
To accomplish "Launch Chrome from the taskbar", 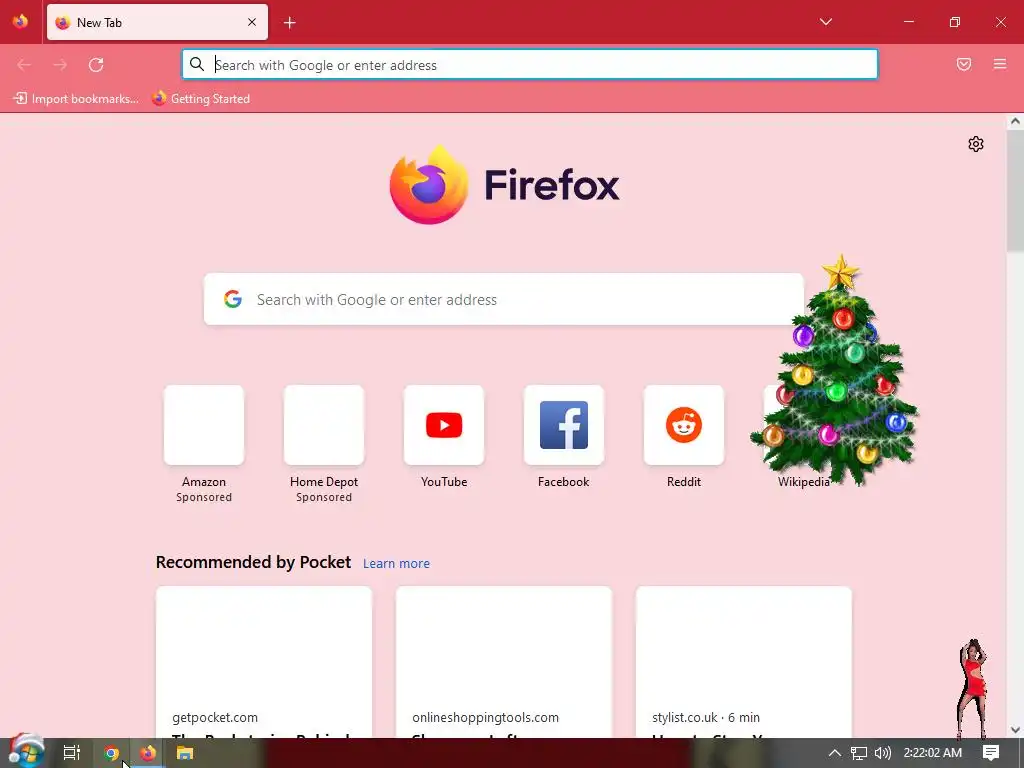I will [111, 753].
